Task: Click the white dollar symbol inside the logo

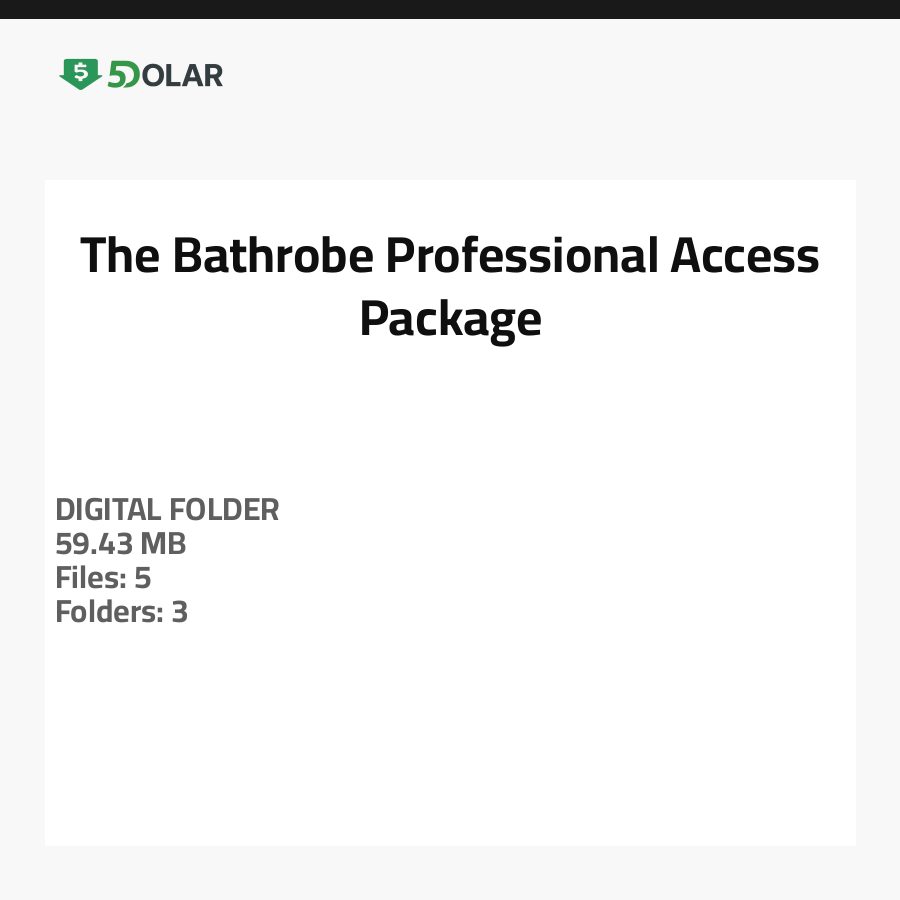Action: click(80, 72)
